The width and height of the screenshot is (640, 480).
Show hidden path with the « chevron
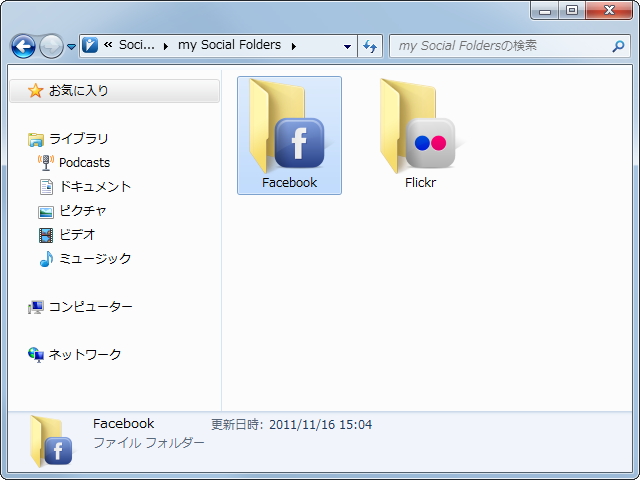coord(108,45)
